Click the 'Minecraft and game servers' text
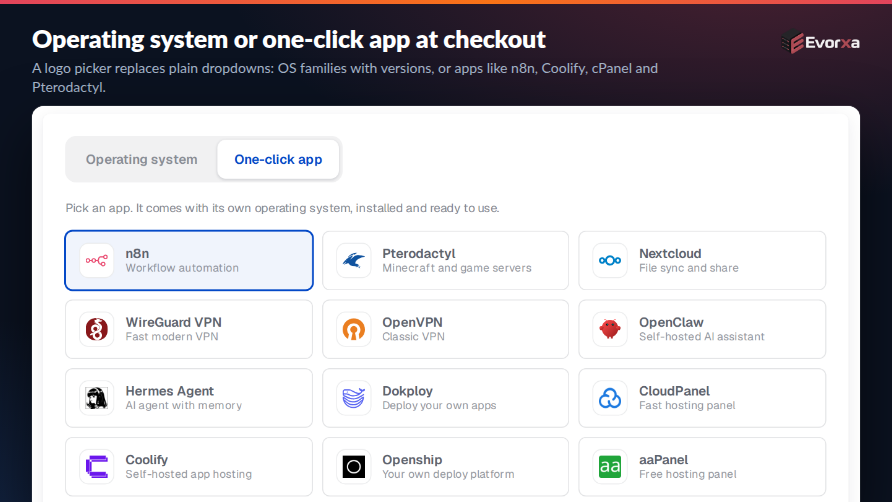 click(457, 268)
